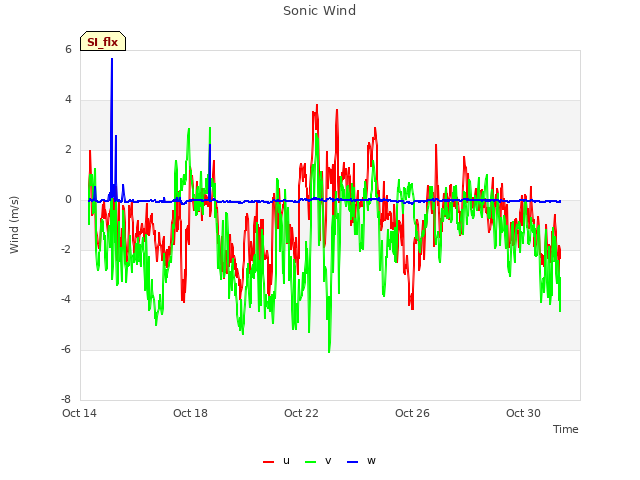Click the SI_flx annotation label

click(x=103, y=41)
